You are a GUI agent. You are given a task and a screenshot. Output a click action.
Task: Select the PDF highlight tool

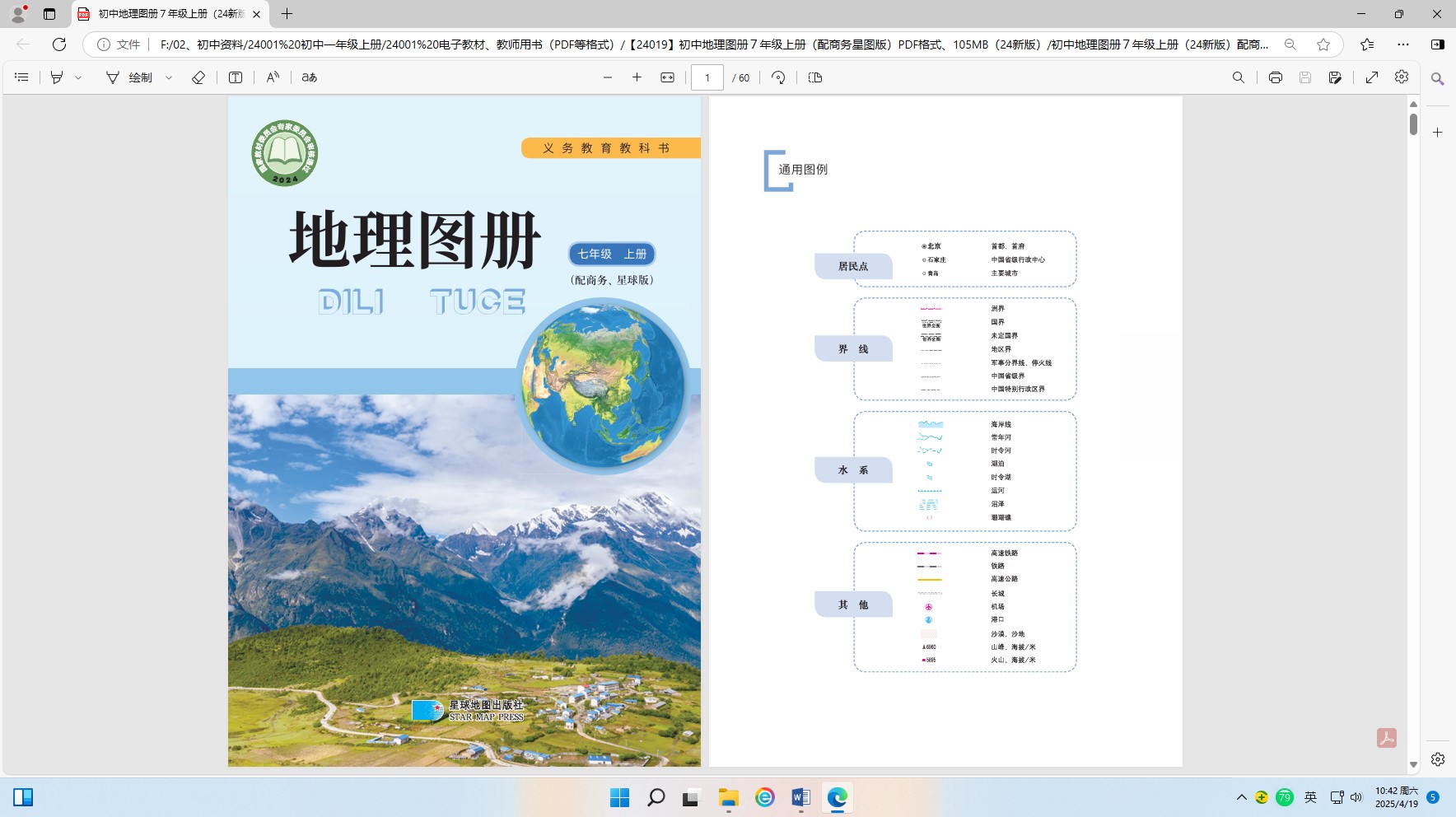[57, 77]
